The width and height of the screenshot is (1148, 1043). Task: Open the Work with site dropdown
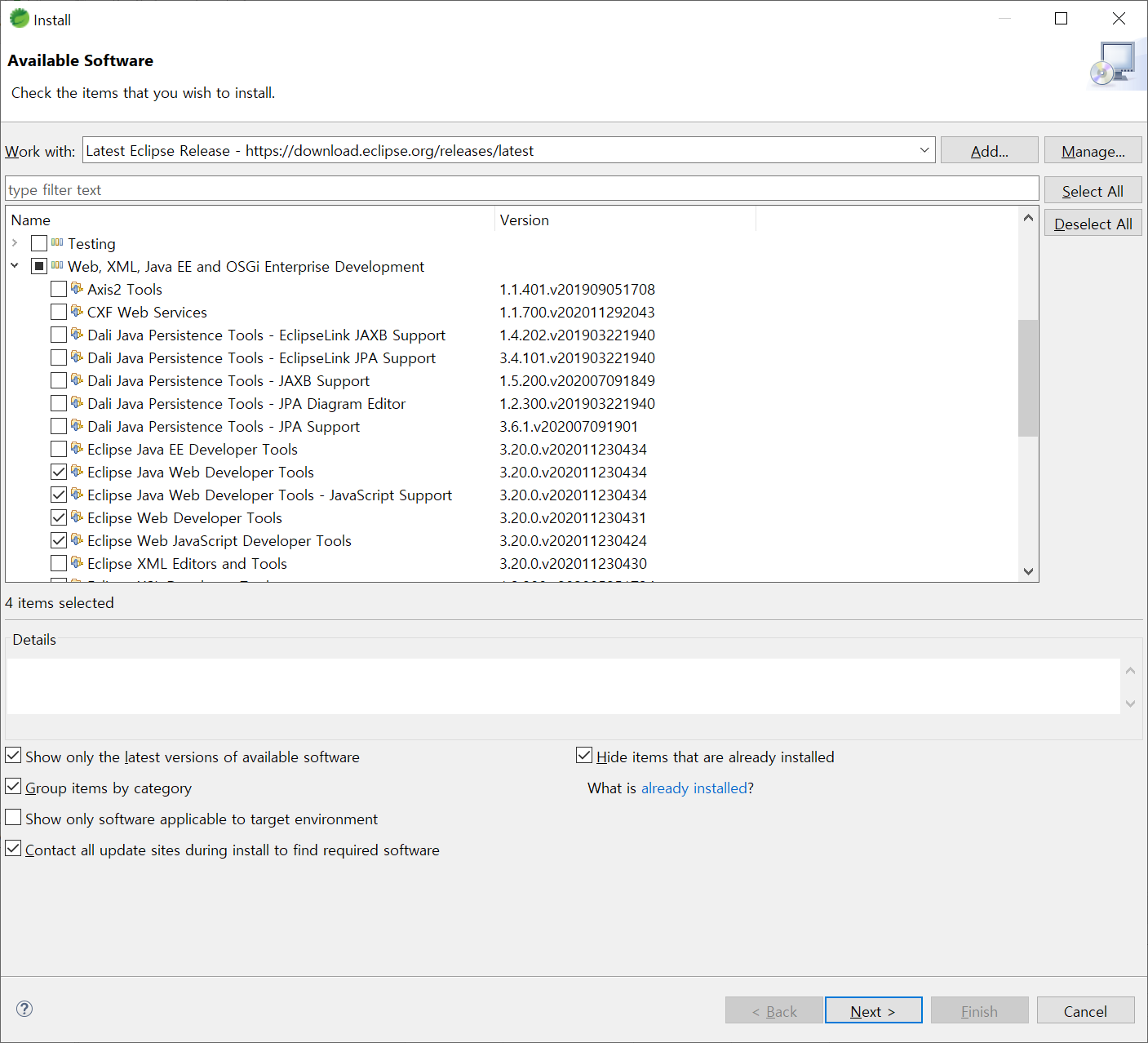point(924,150)
